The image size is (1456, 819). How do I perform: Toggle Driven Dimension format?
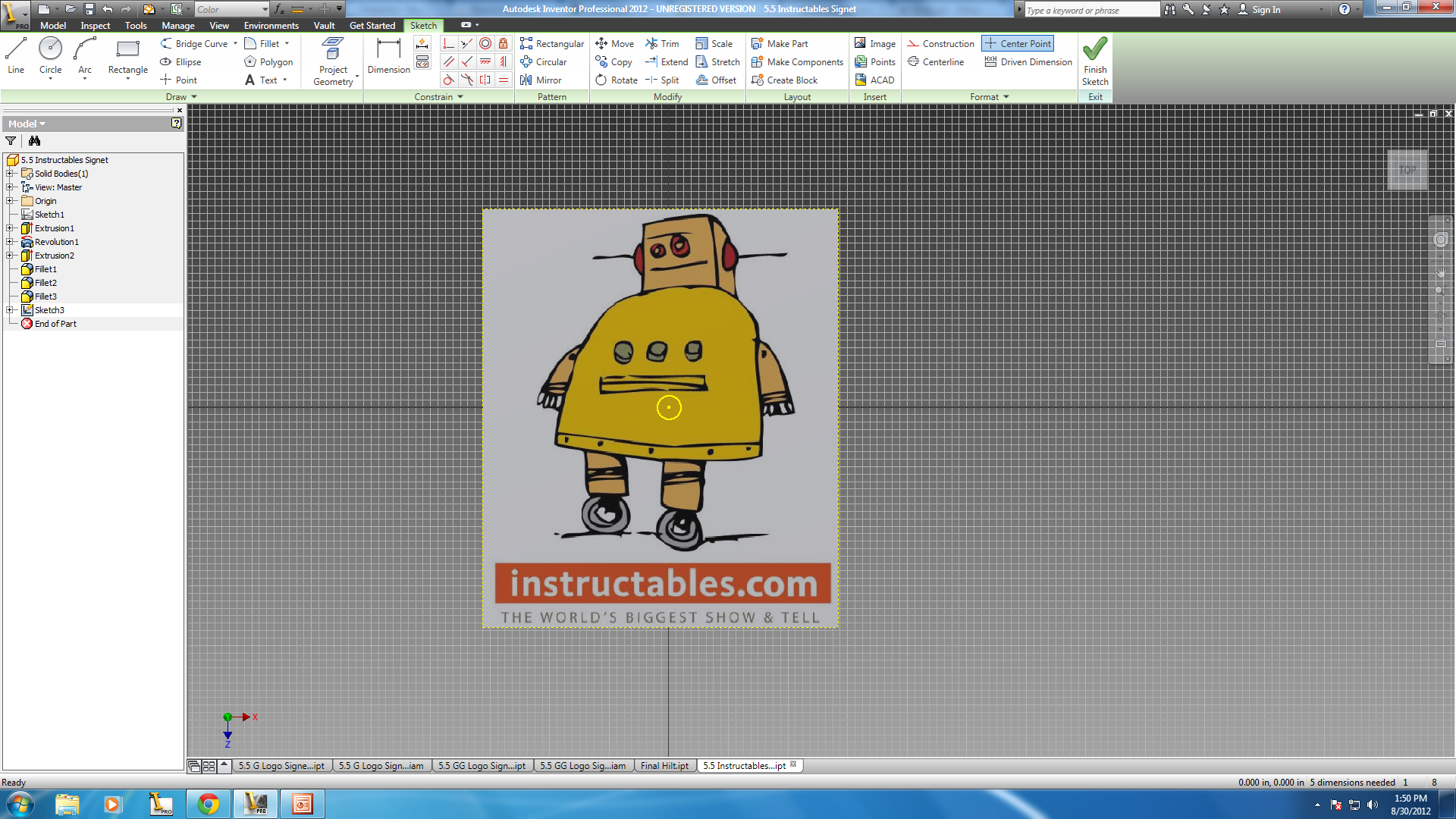(x=1028, y=62)
